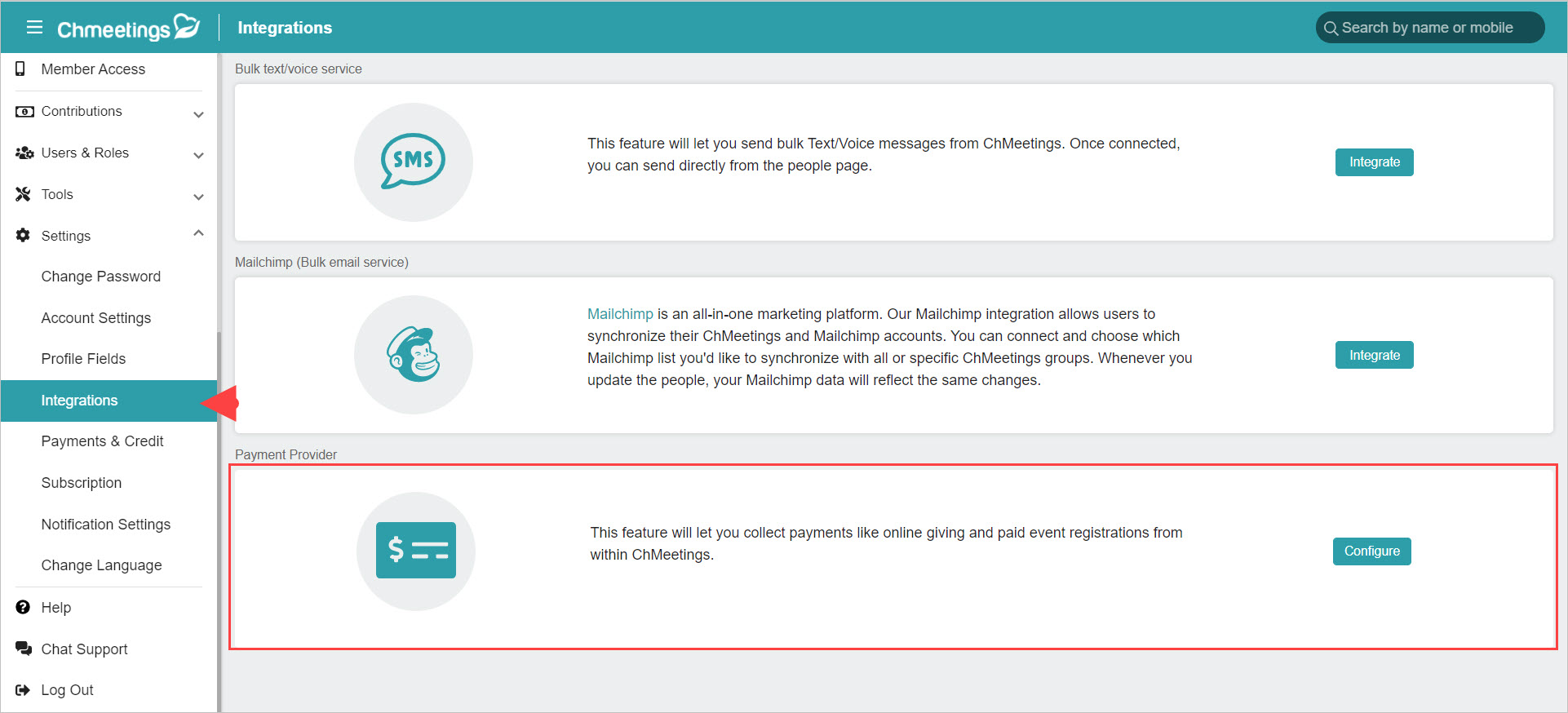The image size is (1568, 713).
Task: Click the sidebar scrollbar
Action: coord(219,520)
